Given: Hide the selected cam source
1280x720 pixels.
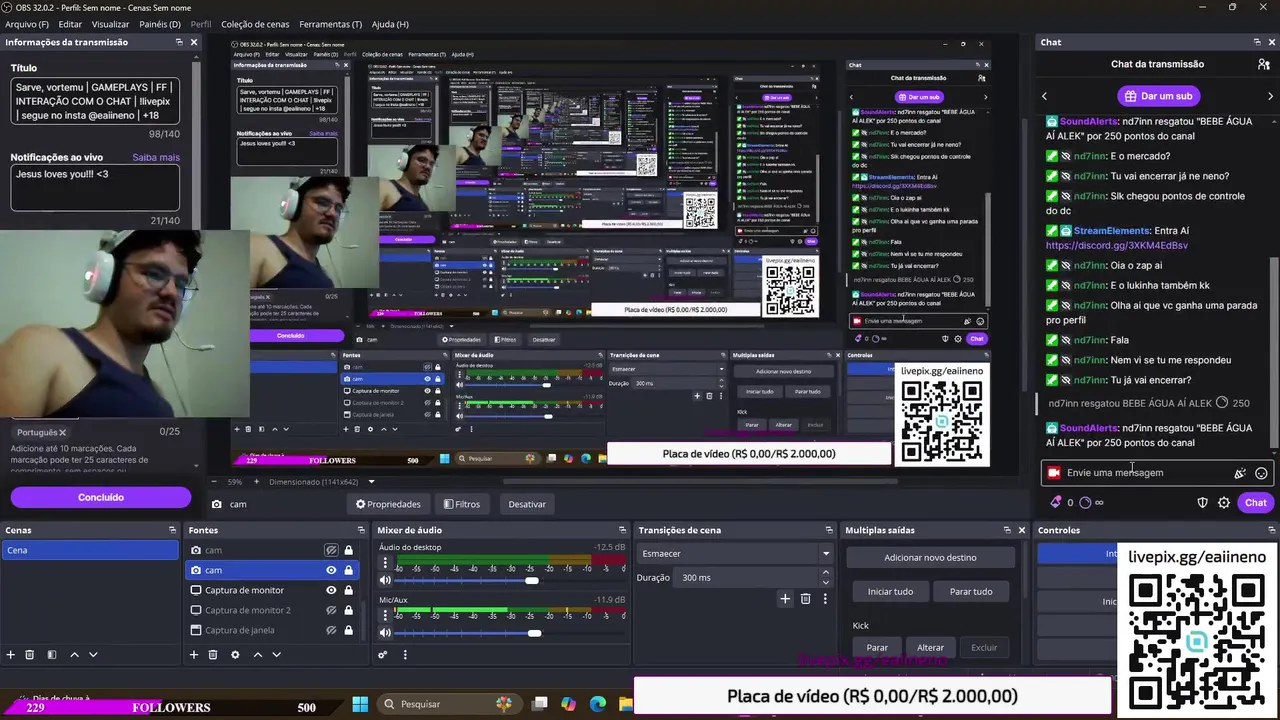Looking at the screenshot, I should (331, 570).
